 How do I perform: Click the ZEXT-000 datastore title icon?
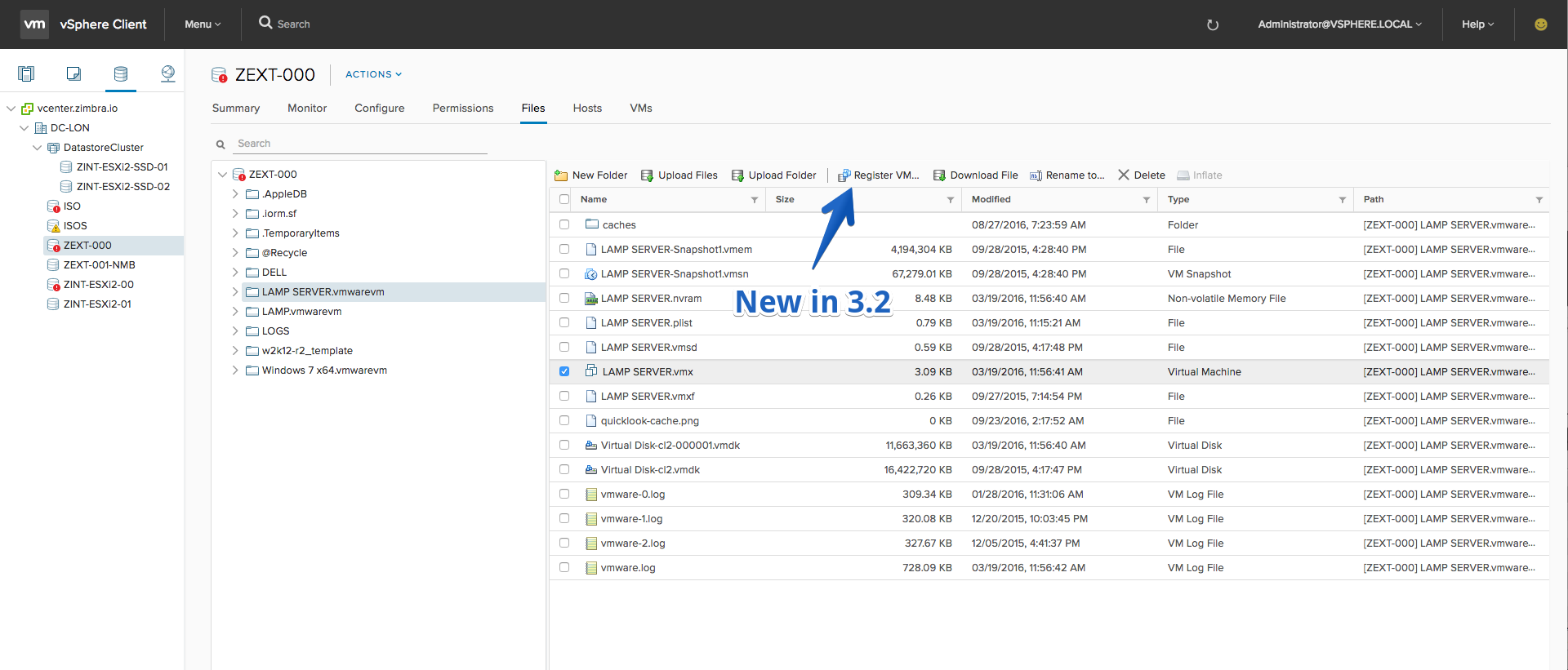pos(219,75)
